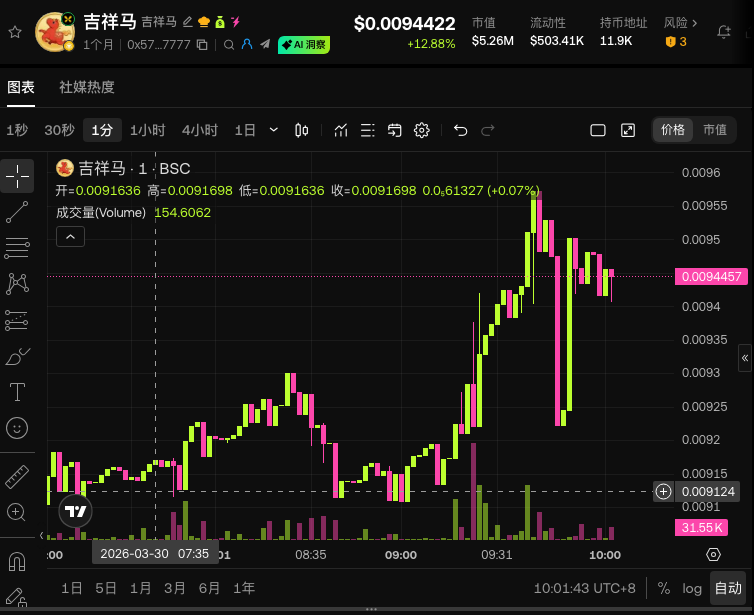Open the time axis settings hexagon icon
The height and width of the screenshot is (615, 754).
(x=713, y=554)
